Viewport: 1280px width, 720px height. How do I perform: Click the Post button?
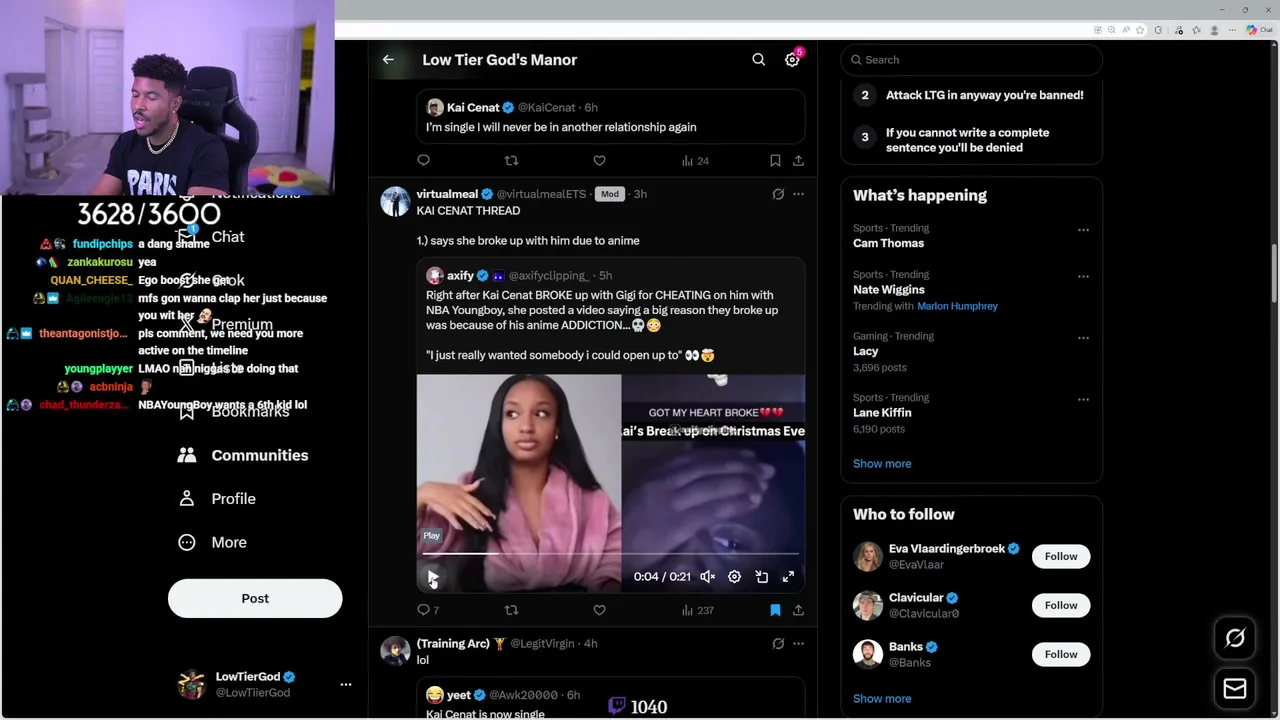255,598
